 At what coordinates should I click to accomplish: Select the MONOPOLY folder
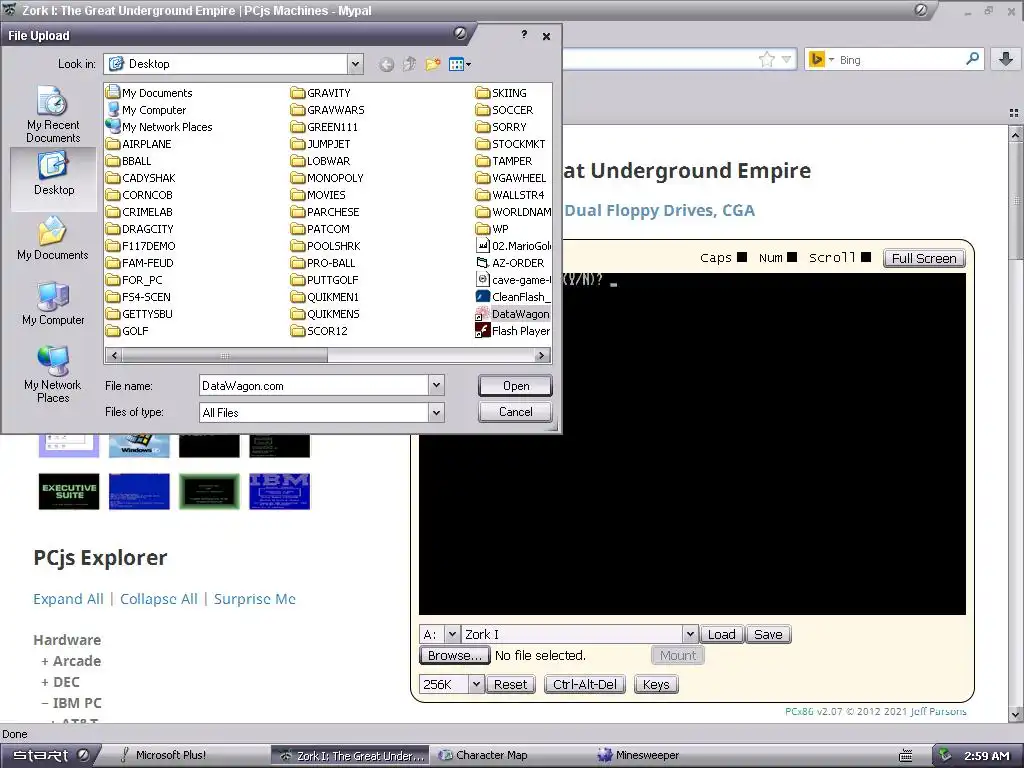click(x=327, y=178)
